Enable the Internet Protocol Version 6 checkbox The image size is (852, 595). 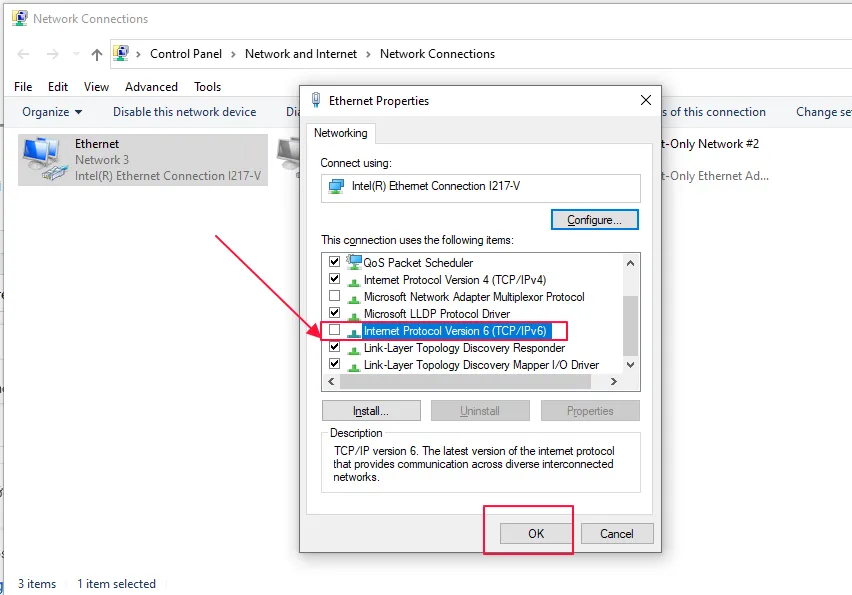coord(335,331)
